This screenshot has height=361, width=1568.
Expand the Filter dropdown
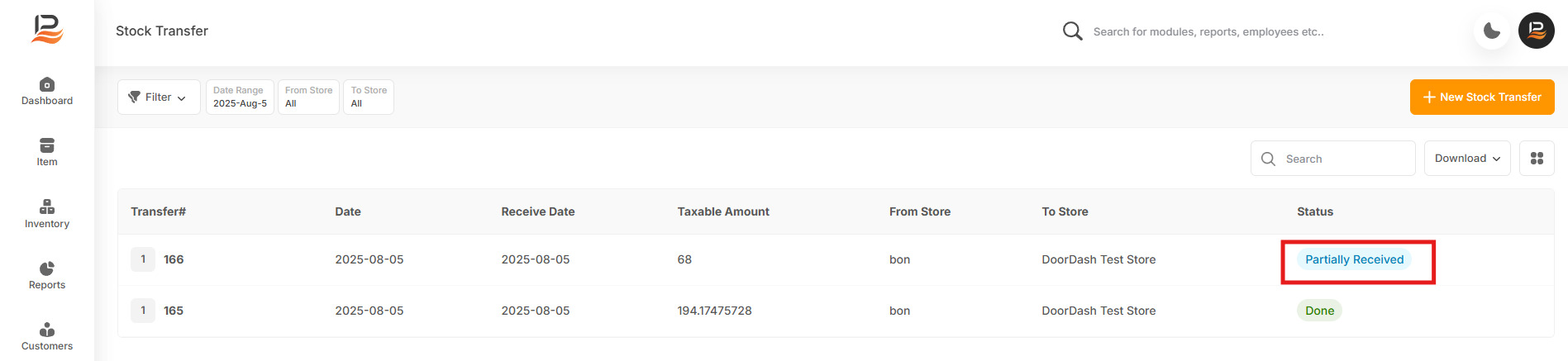[159, 97]
